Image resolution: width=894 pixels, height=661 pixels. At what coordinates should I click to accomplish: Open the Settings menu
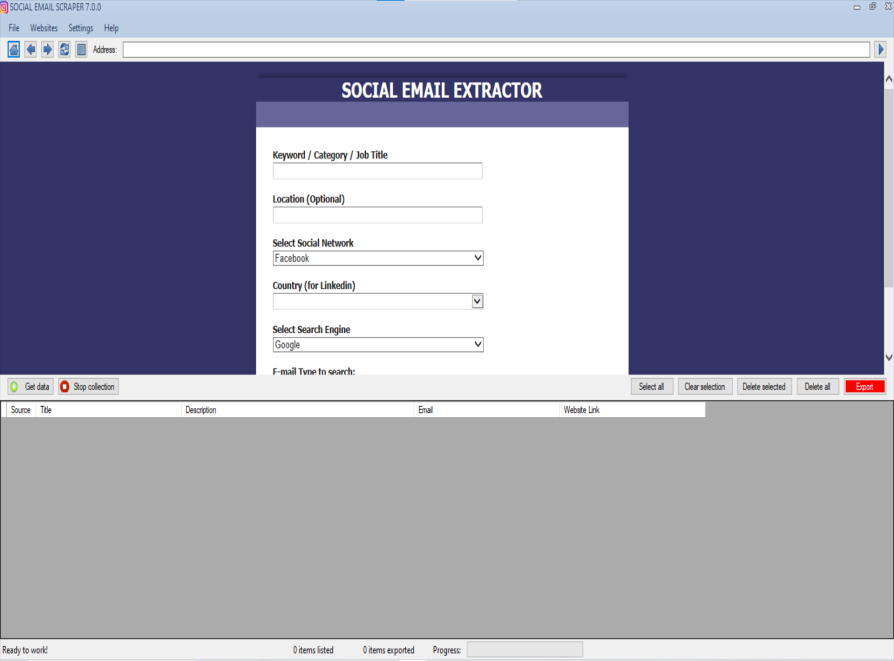click(x=80, y=28)
